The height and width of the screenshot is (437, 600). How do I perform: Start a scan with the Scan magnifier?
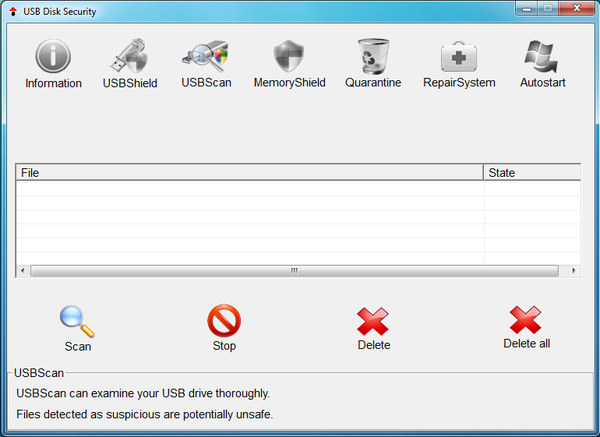click(x=77, y=329)
